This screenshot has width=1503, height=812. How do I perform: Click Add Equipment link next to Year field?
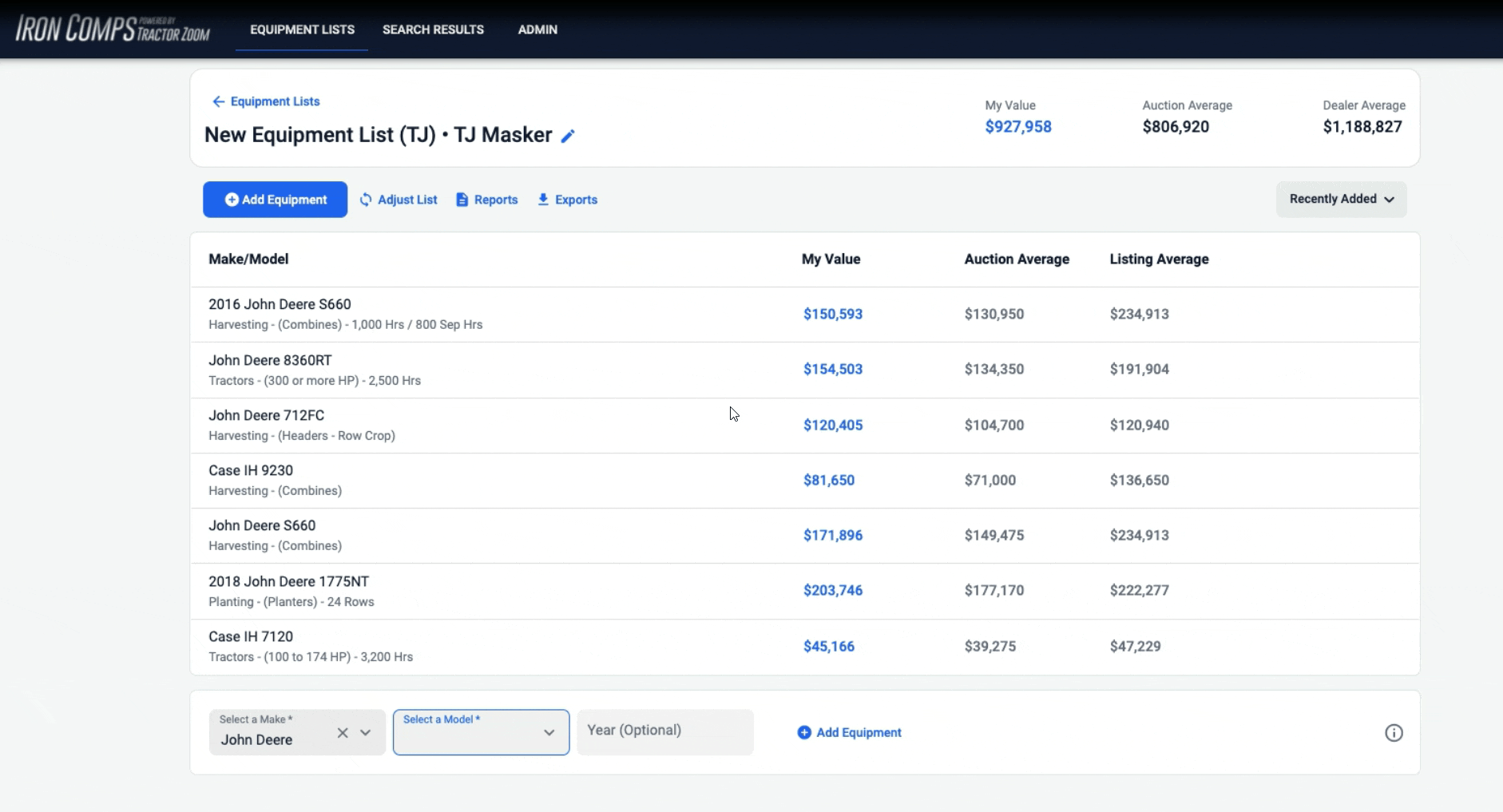(849, 732)
